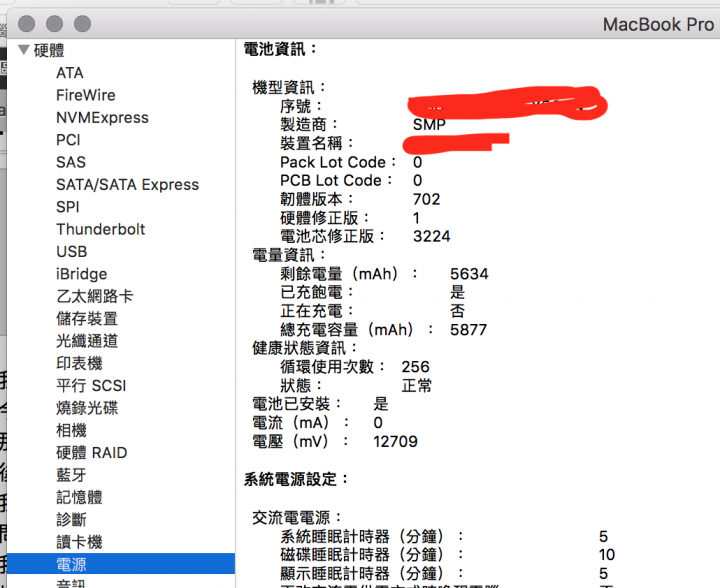Click the Pack Lot Code label
Image resolution: width=720 pixels, height=588 pixels.
tap(338, 162)
